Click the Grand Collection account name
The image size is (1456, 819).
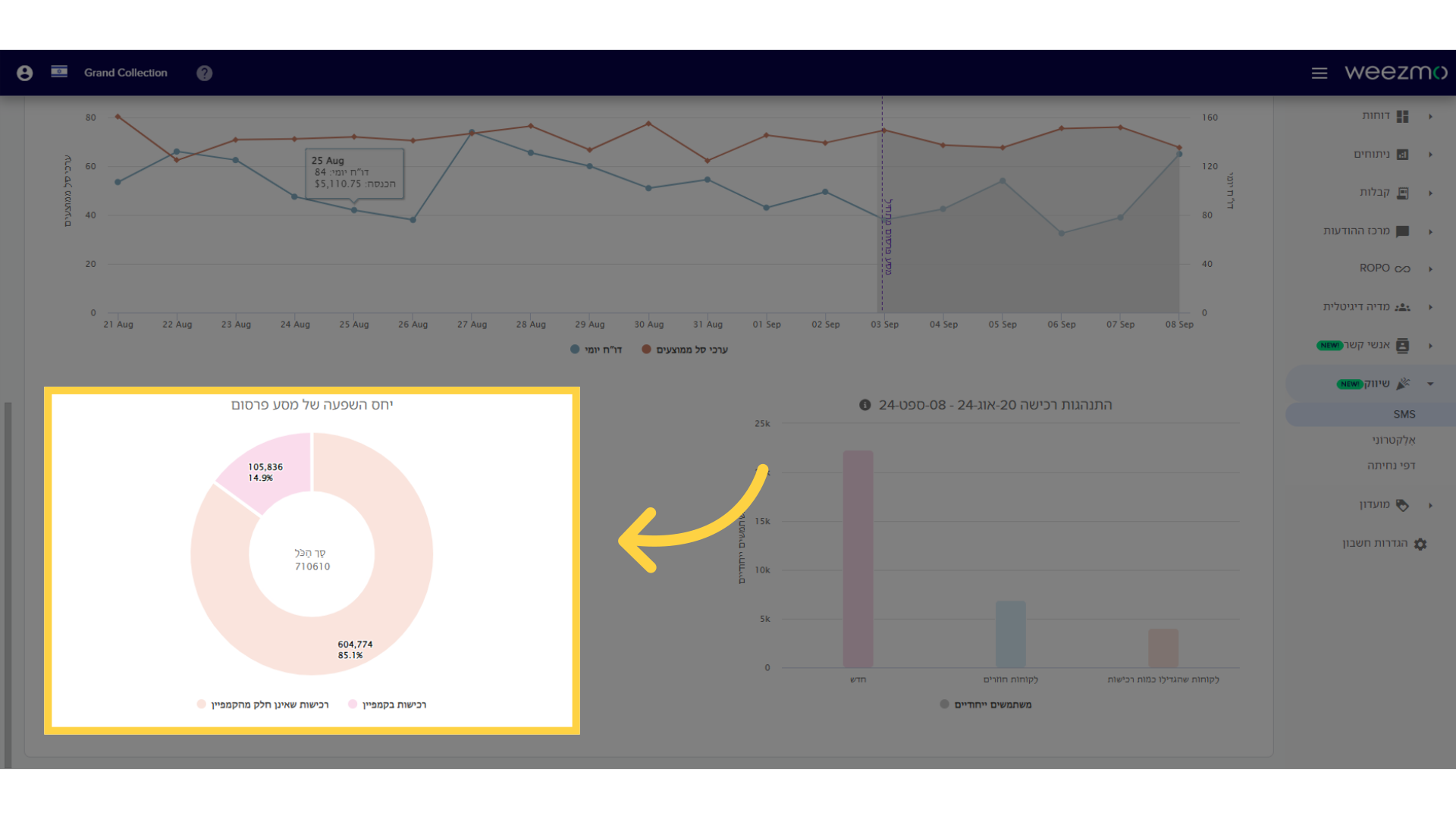[126, 73]
